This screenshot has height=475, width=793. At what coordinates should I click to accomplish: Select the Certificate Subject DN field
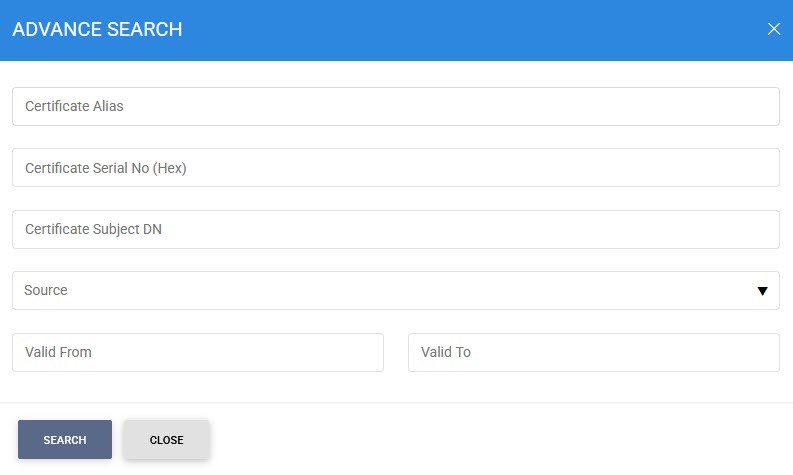(395, 229)
